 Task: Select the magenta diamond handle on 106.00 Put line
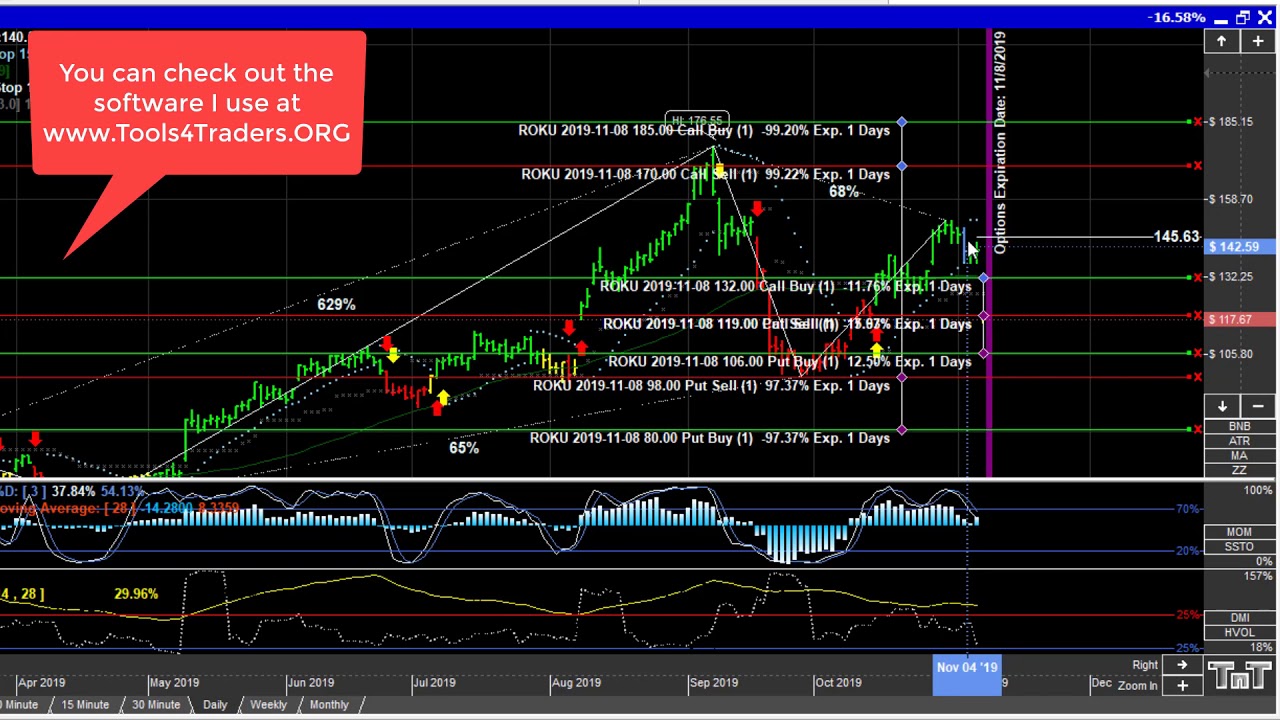[x=984, y=353]
